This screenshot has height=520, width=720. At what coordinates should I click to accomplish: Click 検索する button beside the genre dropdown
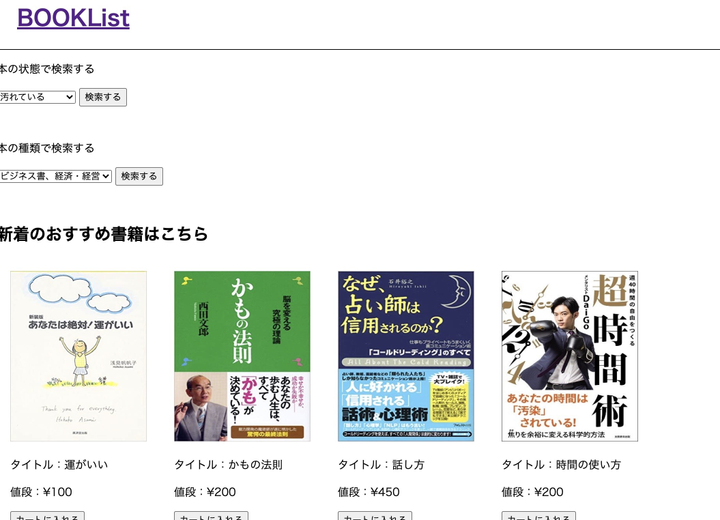(139, 176)
